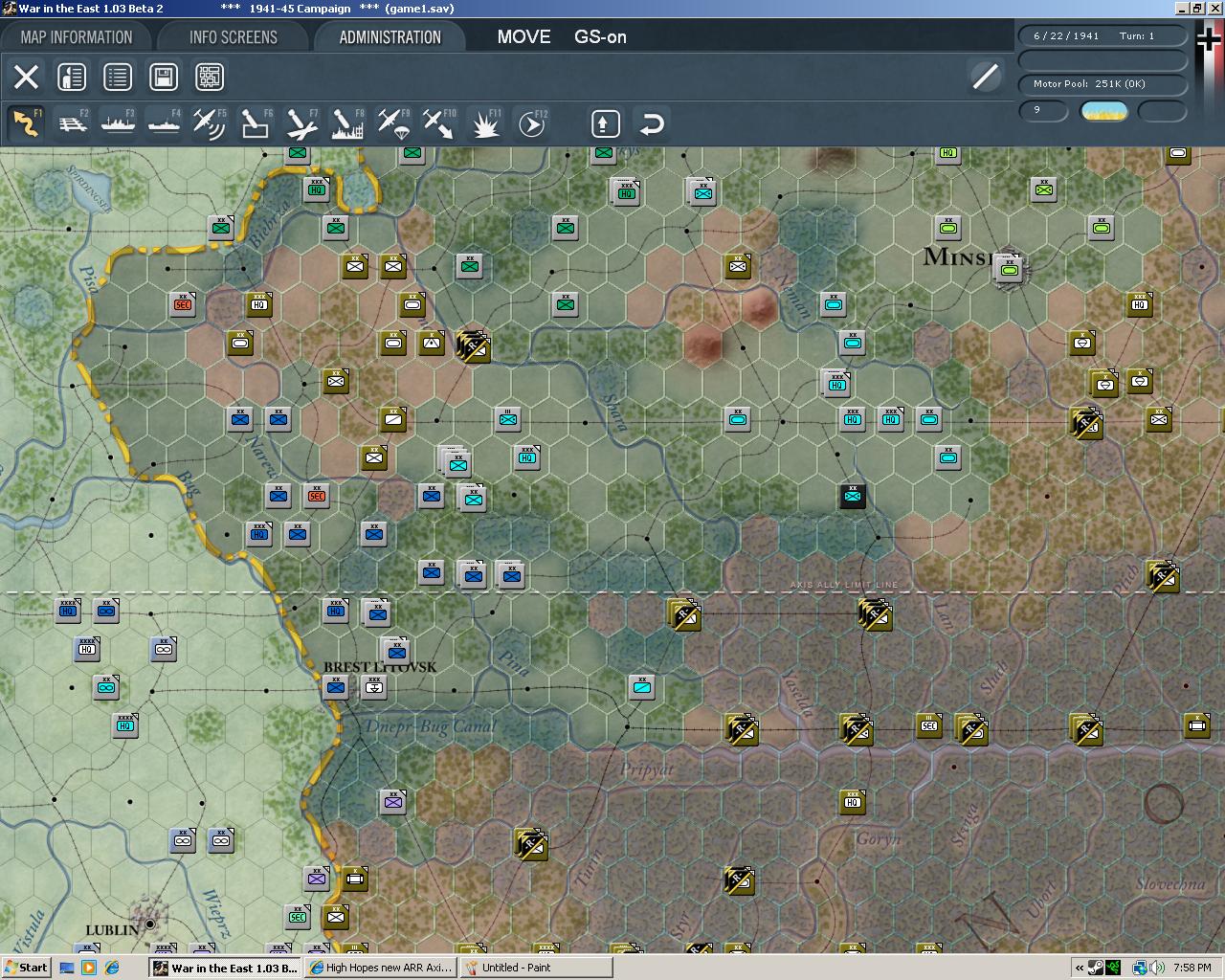The height and width of the screenshot is (980, 1225).
Task: Select olive XXX HQ counter south of Pripyat
Action: coord(853,802)
